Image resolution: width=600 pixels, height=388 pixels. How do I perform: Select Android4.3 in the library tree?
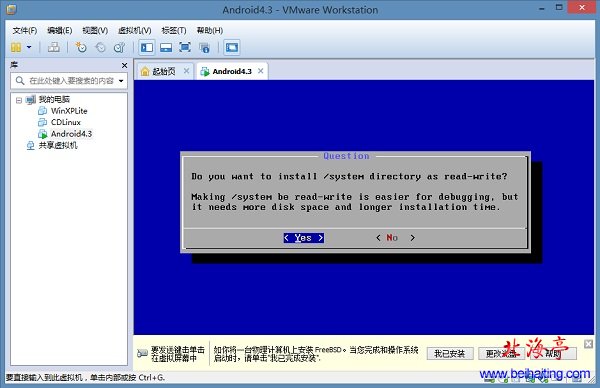(71, 134)
